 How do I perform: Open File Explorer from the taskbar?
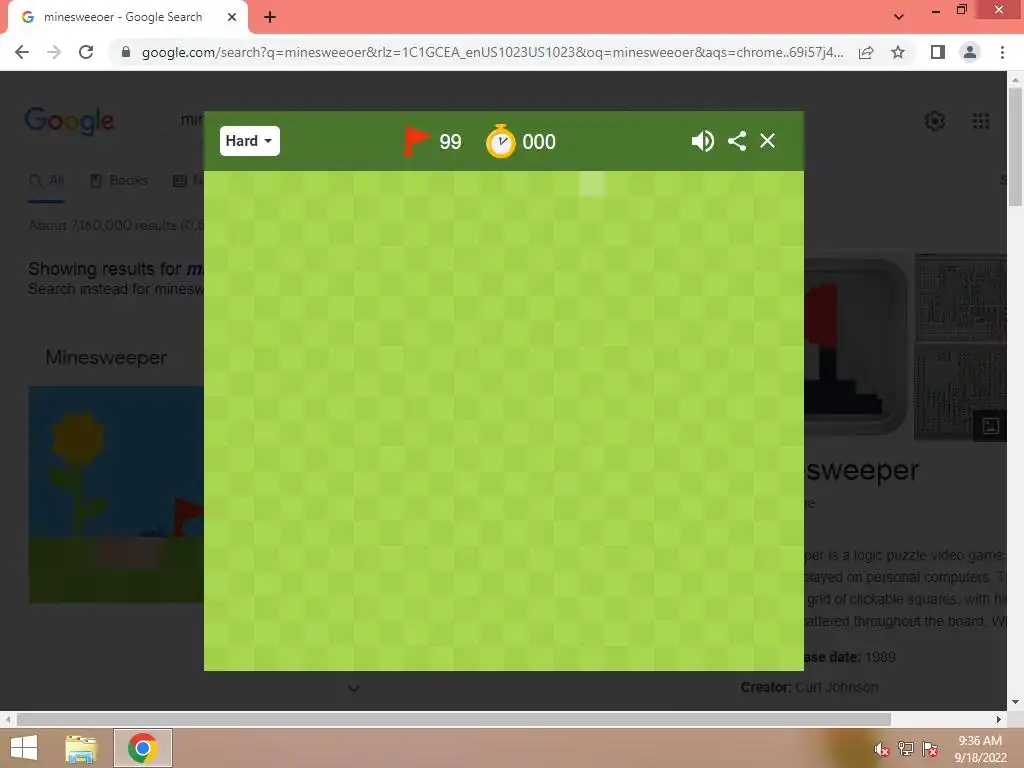tap(81, 748)
